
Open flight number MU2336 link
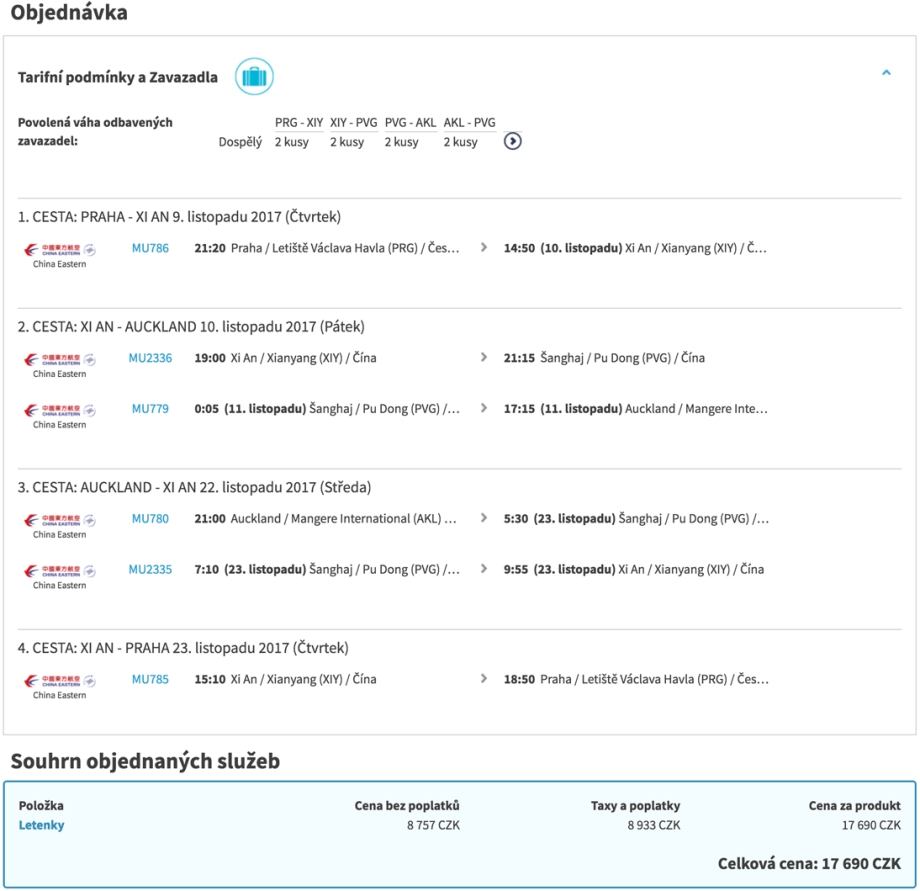[150, 358]
